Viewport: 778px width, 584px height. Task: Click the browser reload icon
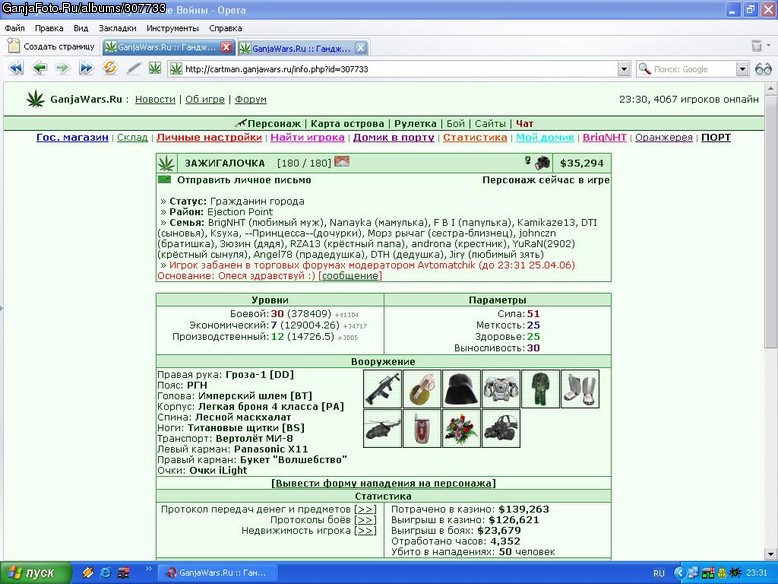click(x=110, y=68)
